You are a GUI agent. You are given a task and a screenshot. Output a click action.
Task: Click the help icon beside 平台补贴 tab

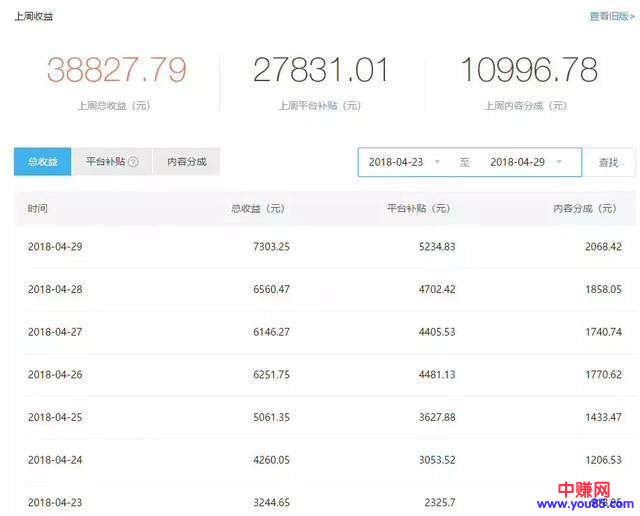click(x=133, y=162)
